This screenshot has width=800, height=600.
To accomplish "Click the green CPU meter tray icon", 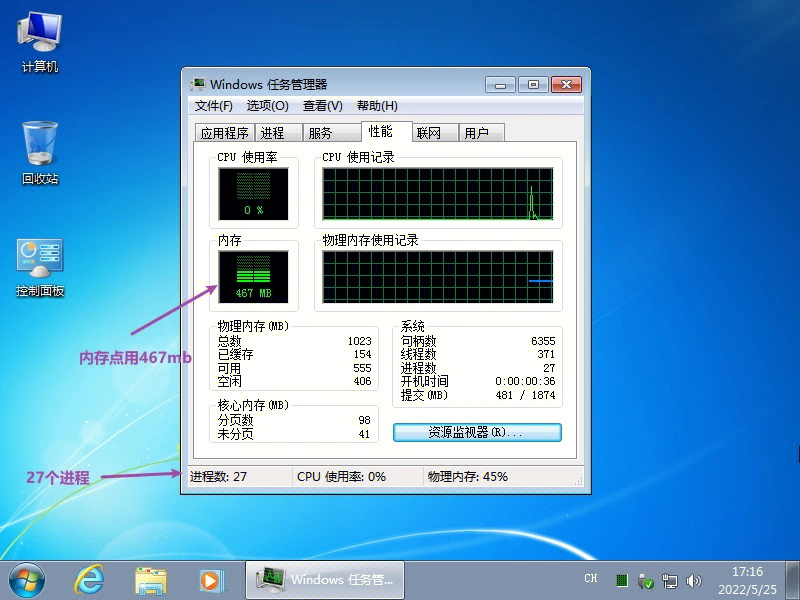I will tap(621, 580).
